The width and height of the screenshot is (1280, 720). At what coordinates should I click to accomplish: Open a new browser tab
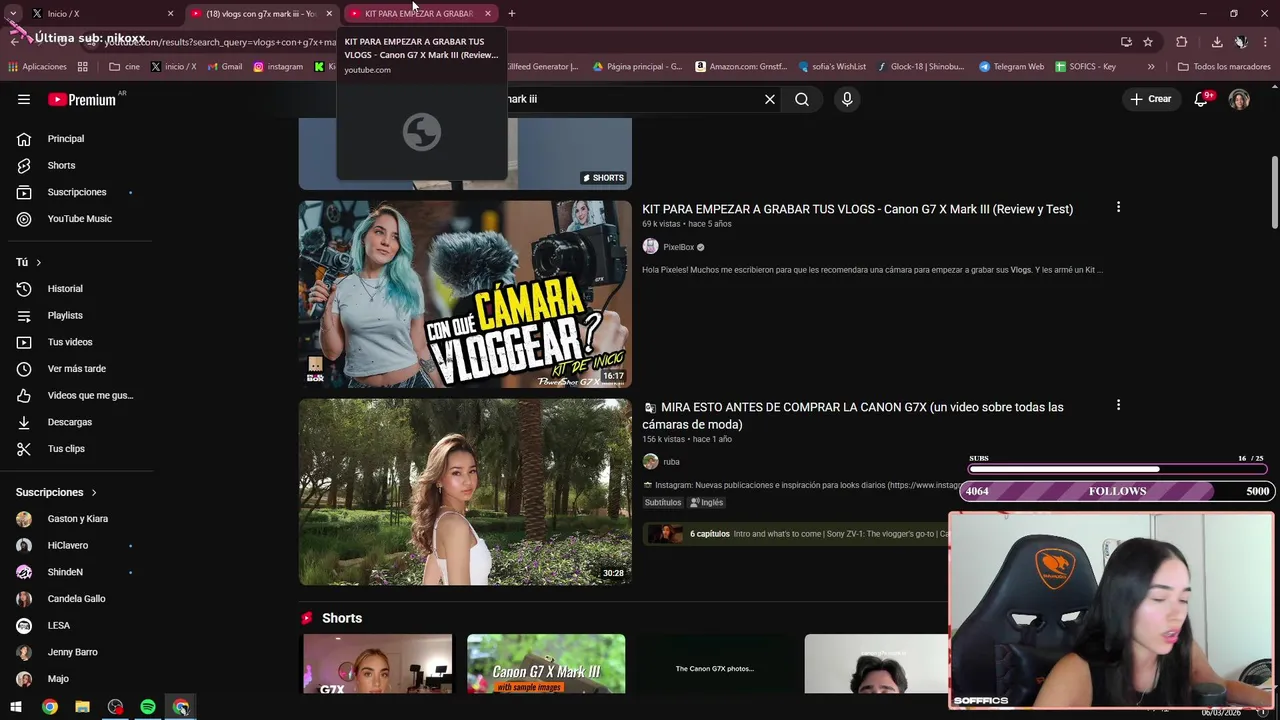[x=511, y=13]
